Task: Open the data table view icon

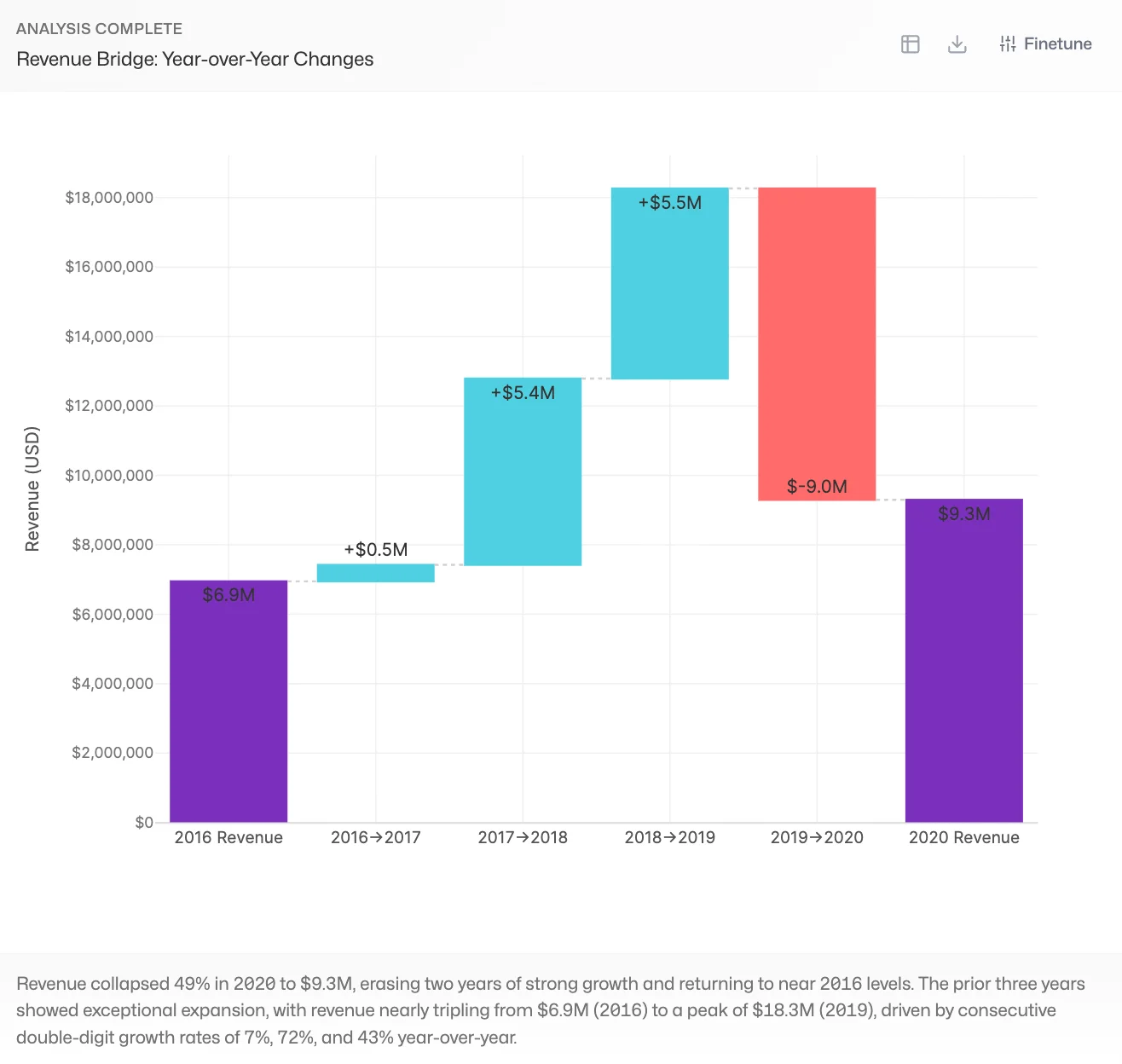Action: coord(910,43)
